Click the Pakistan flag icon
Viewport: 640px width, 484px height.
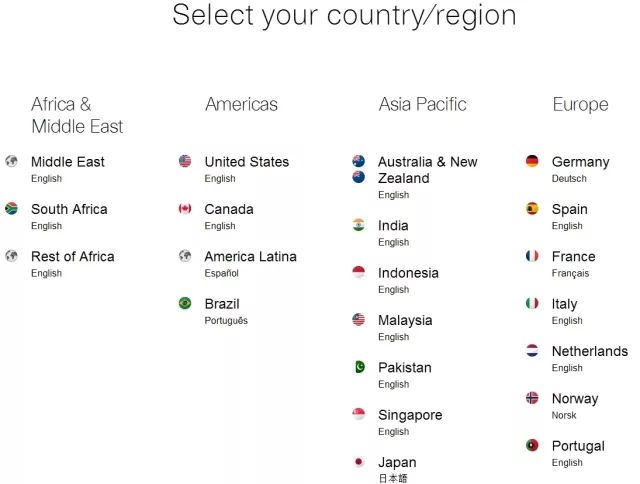tap(359, 367)
